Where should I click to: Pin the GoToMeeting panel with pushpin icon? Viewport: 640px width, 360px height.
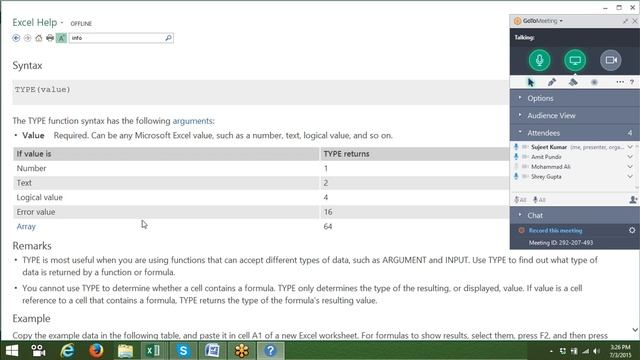pos(625,21)
